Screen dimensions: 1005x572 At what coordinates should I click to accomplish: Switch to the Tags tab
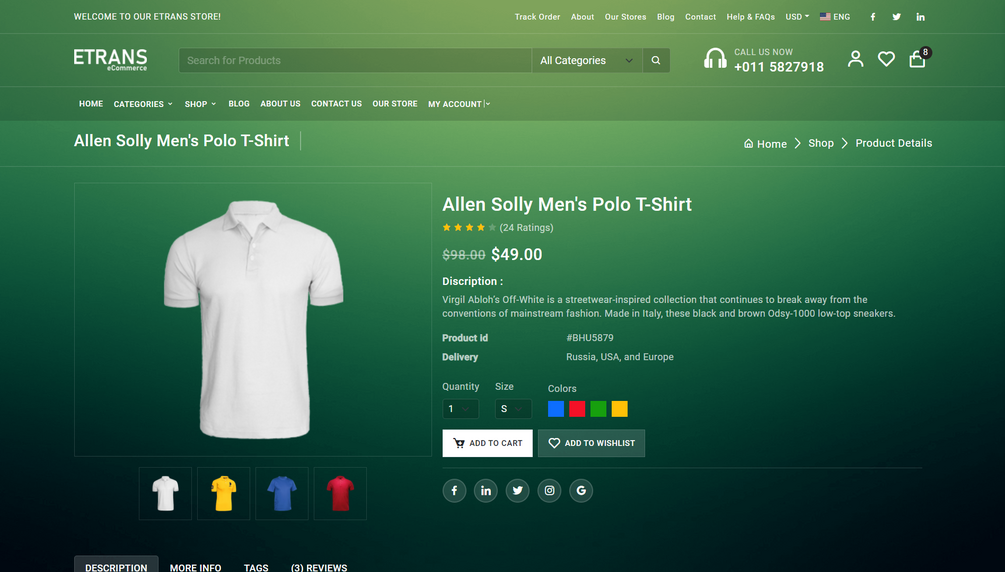(x=256, y=568)
